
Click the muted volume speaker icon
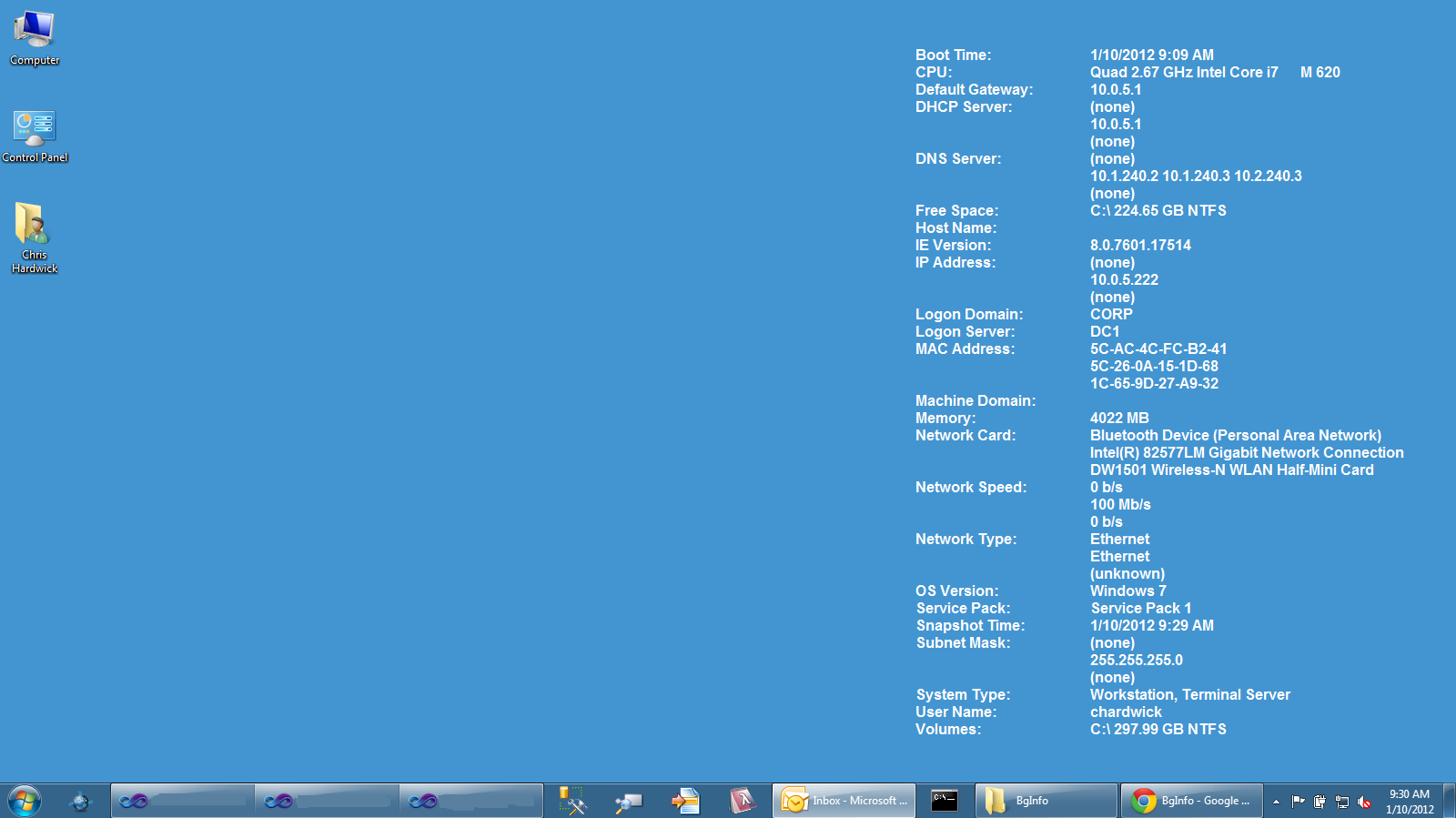(x=1364, y=802)
